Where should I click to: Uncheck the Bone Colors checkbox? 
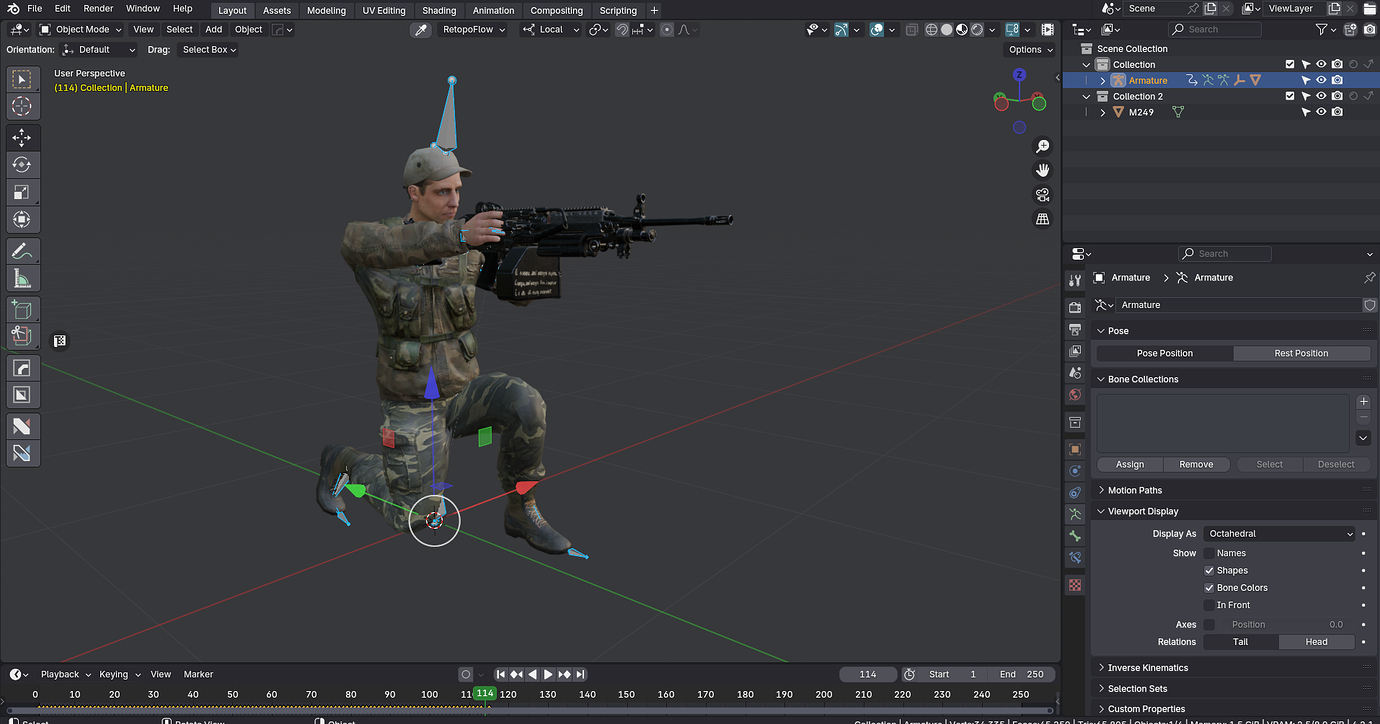tap(1209, 588)
